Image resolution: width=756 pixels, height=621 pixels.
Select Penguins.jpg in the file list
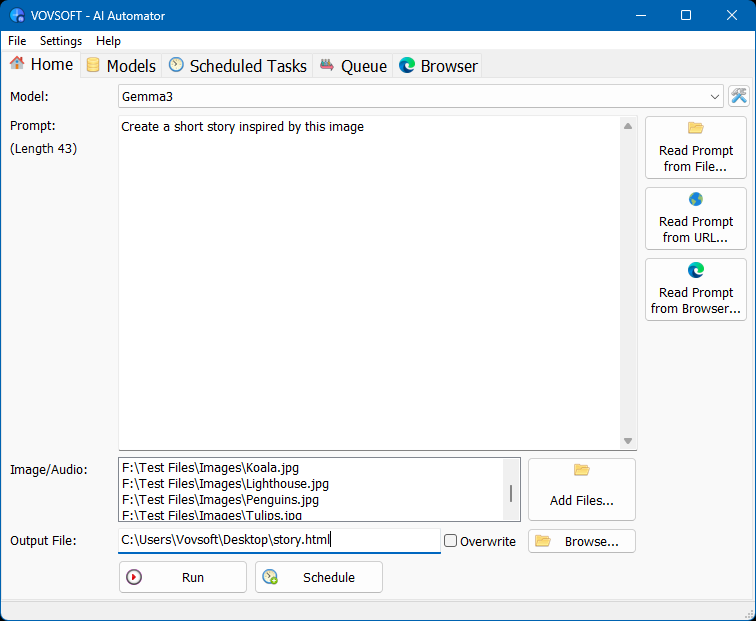tap(220, 500)
